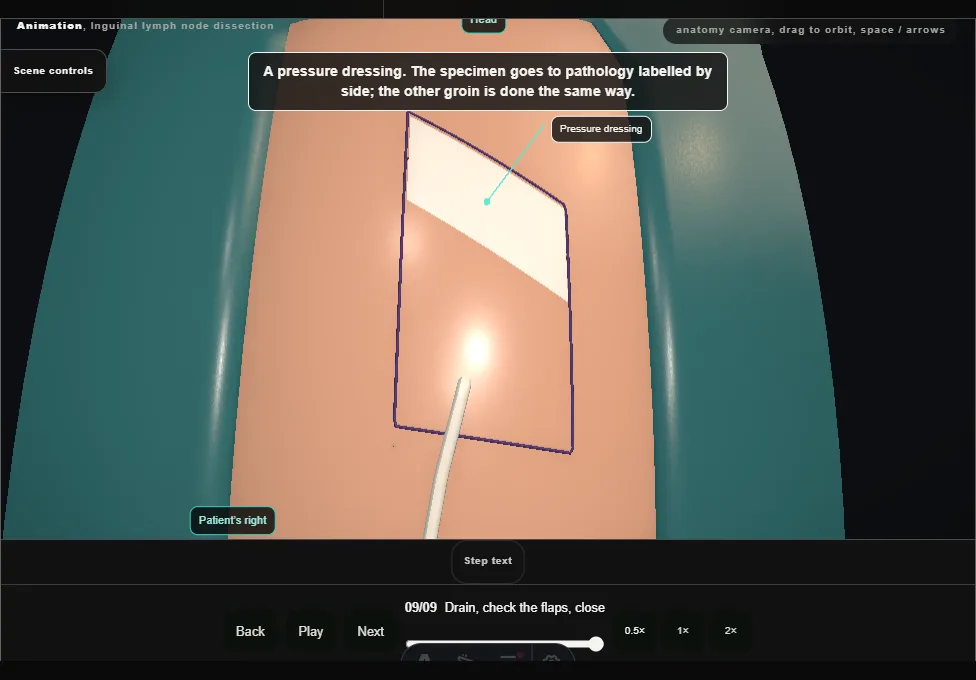Viewport: 976px width, 680px height.
Task: Advance with the Next button
Action: tap(370, 631)
